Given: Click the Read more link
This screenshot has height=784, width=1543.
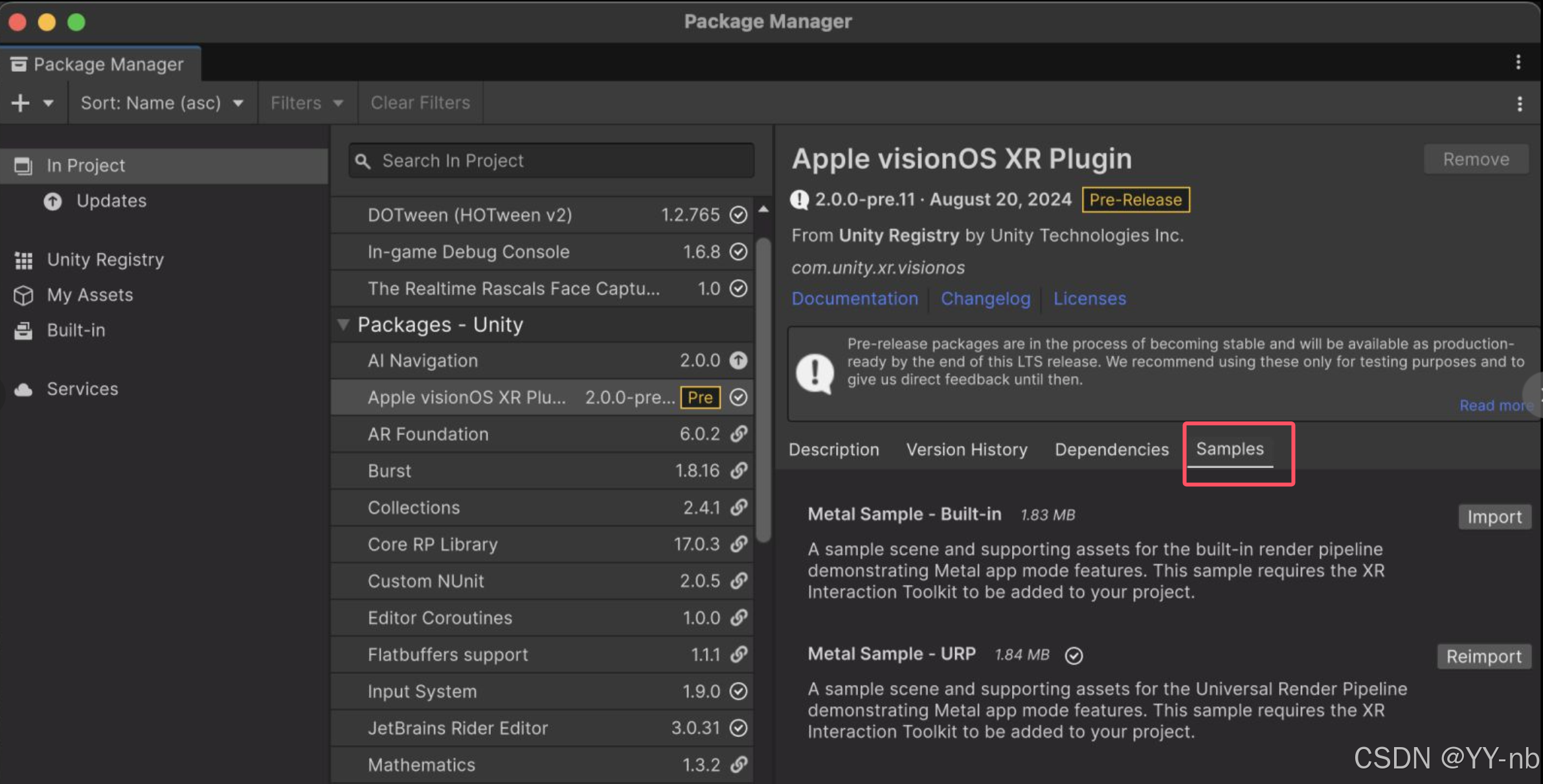Looking at the screenshot, I should coord(1496,405).
